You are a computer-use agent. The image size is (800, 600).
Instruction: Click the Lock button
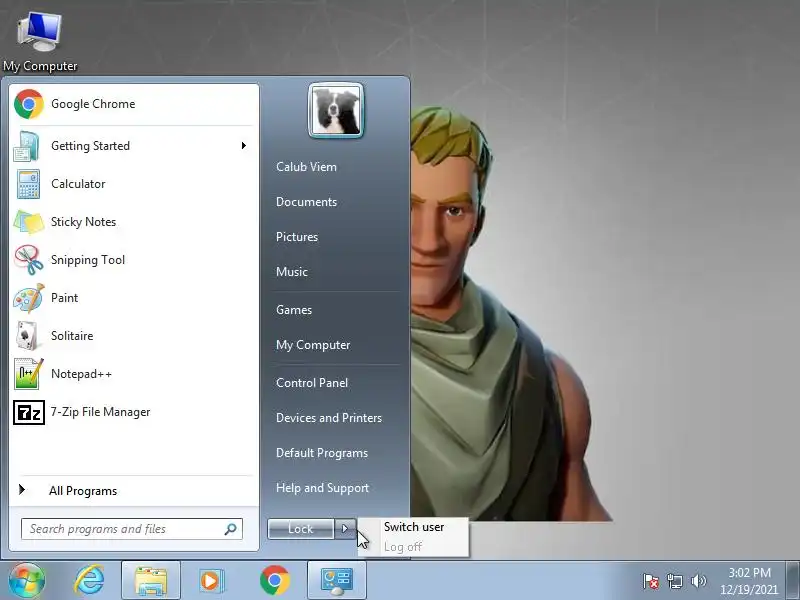(301, 529)
